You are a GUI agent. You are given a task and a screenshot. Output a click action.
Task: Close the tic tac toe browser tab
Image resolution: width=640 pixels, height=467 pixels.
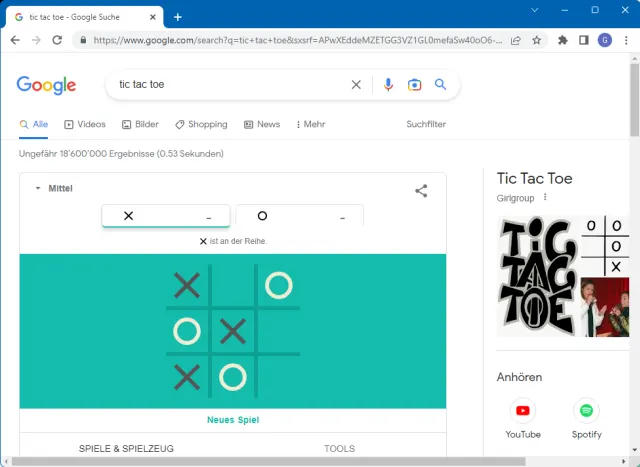coord(153,17)
